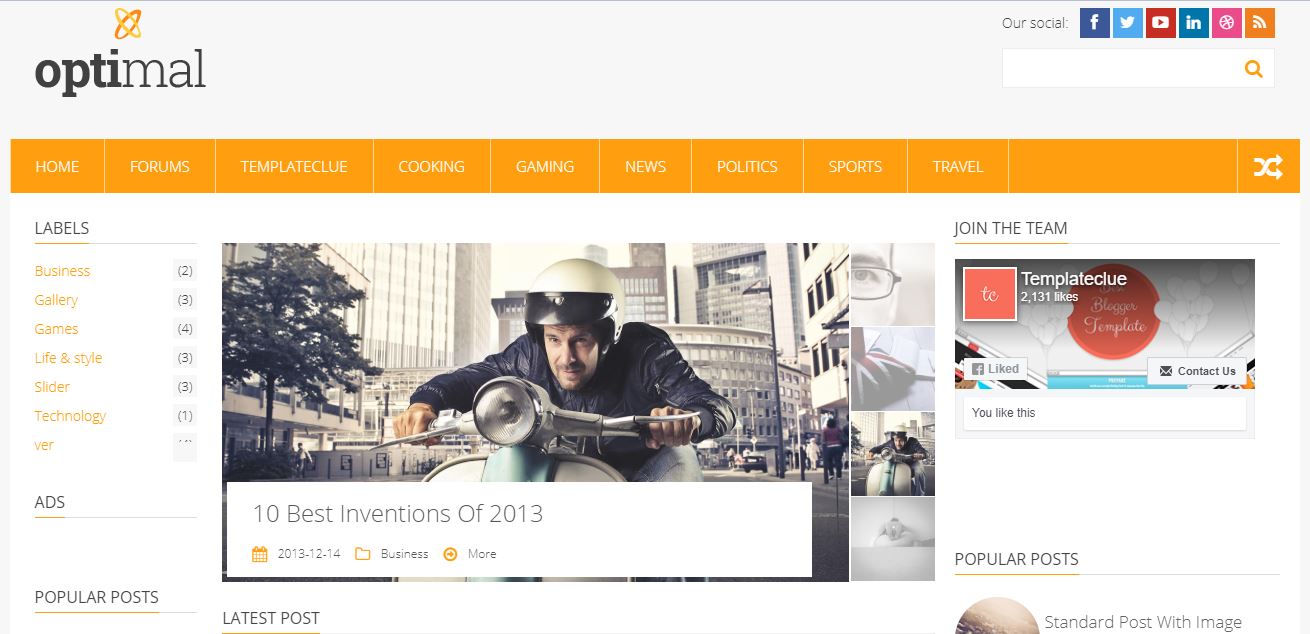Screen dimensions: 1310x634
Task: Open the Gallery label link
Action: 56,300
